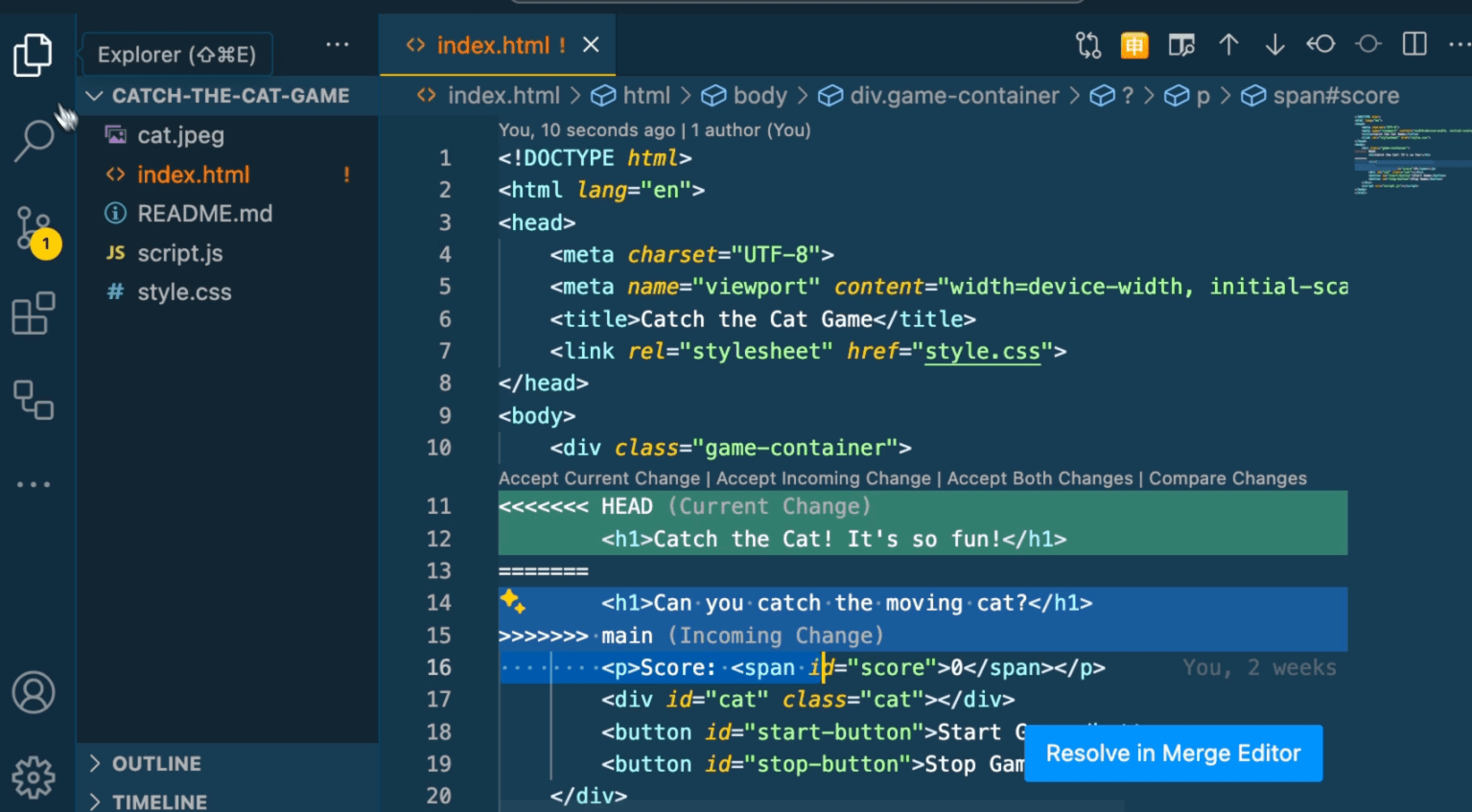Go to previous change up arrow
Screen dimensions: 1472x812
point(1228,45)
